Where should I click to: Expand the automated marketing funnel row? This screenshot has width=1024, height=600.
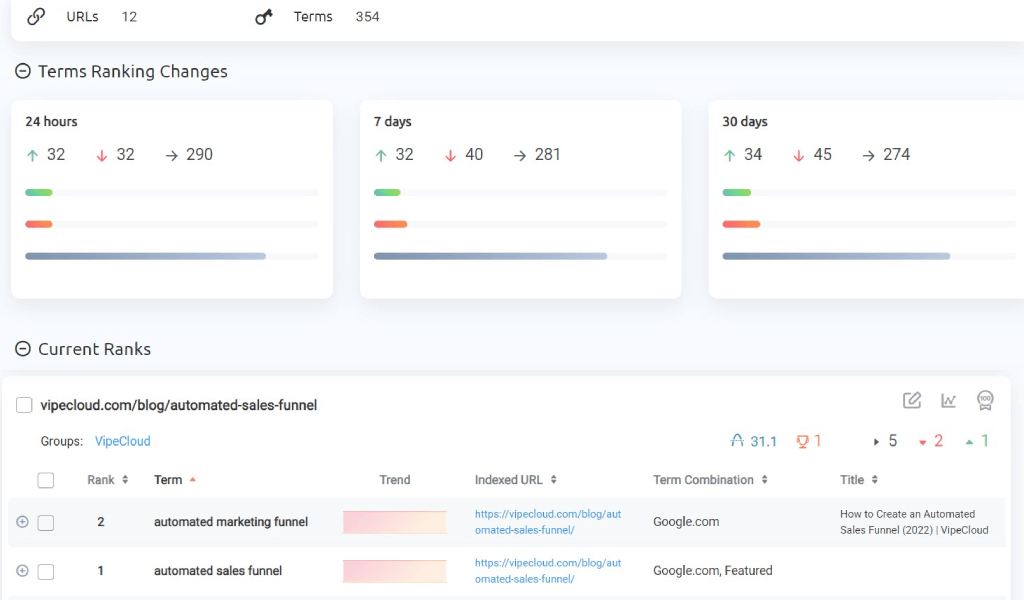pyautogui.click(x=22, y=522)
